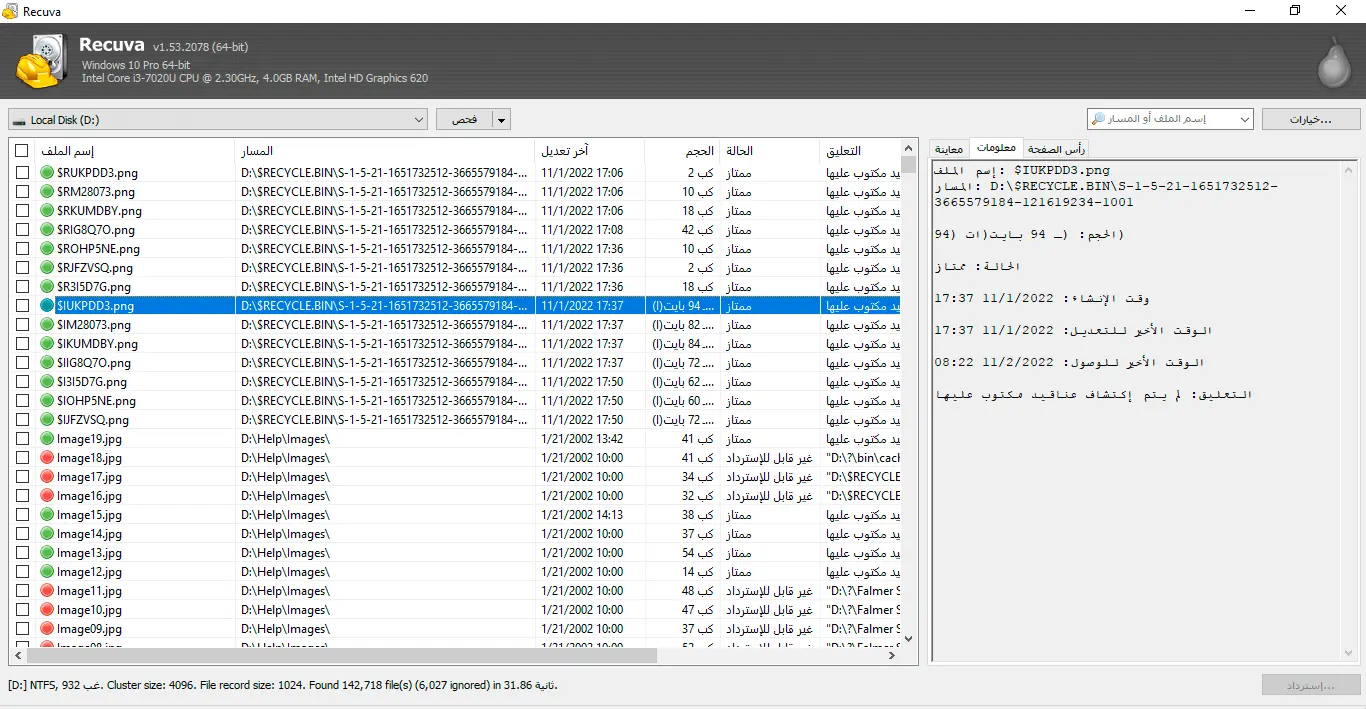1366x709 pixels.
Task: Click the drive icon beside Local Disk (D:)
Action: (19, 120)
